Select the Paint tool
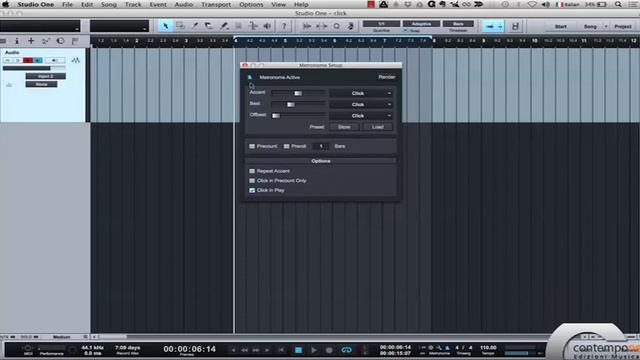 [x=224, y=26]
